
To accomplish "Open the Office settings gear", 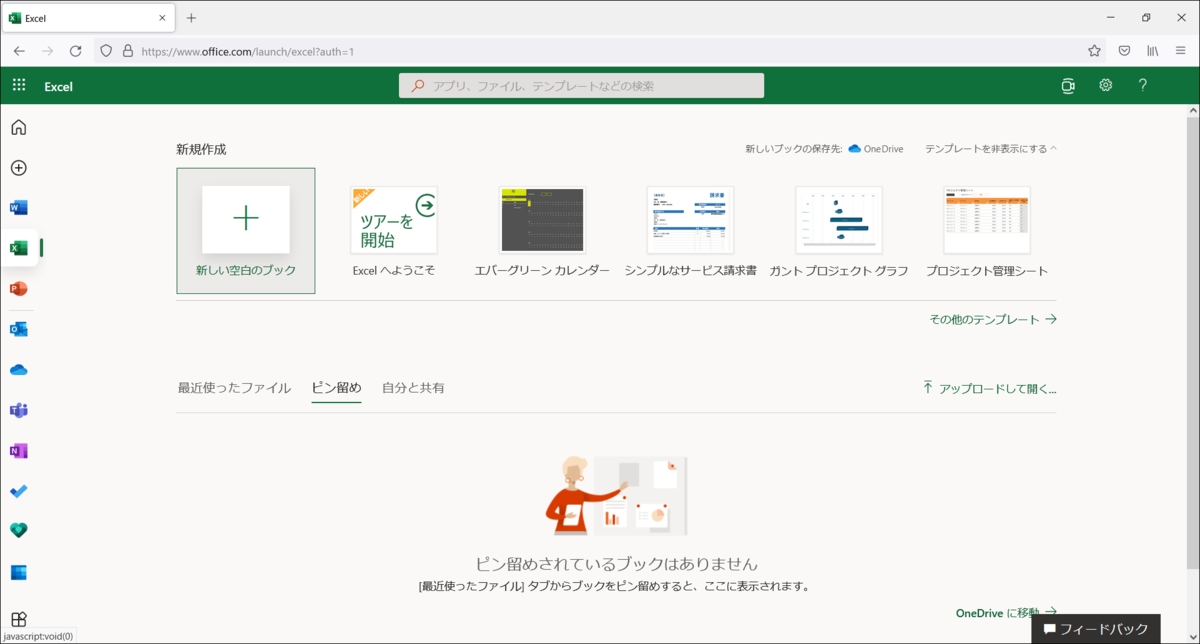I will tap(1105, 86).
